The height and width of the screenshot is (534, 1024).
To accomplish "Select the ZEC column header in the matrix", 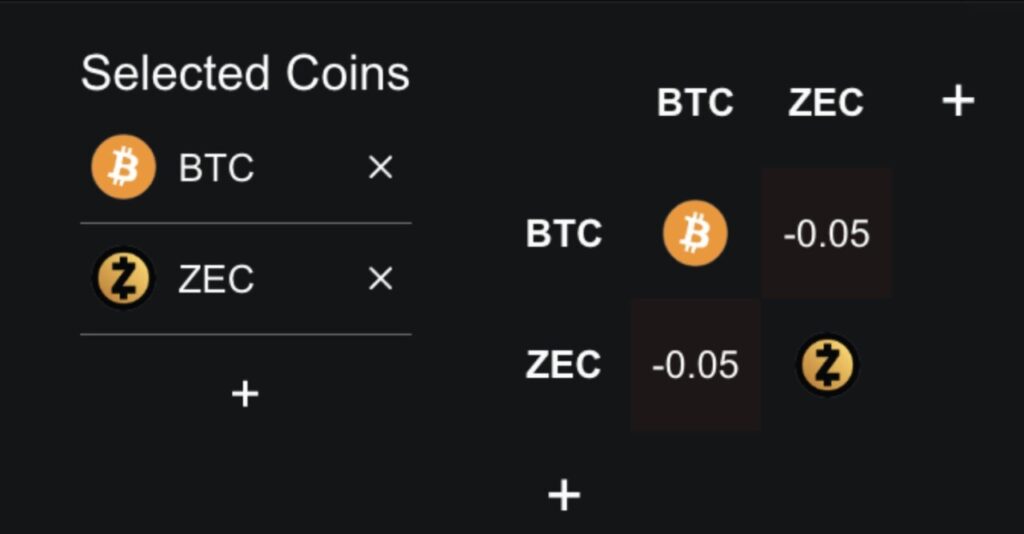I will click(x=826, y=102).
